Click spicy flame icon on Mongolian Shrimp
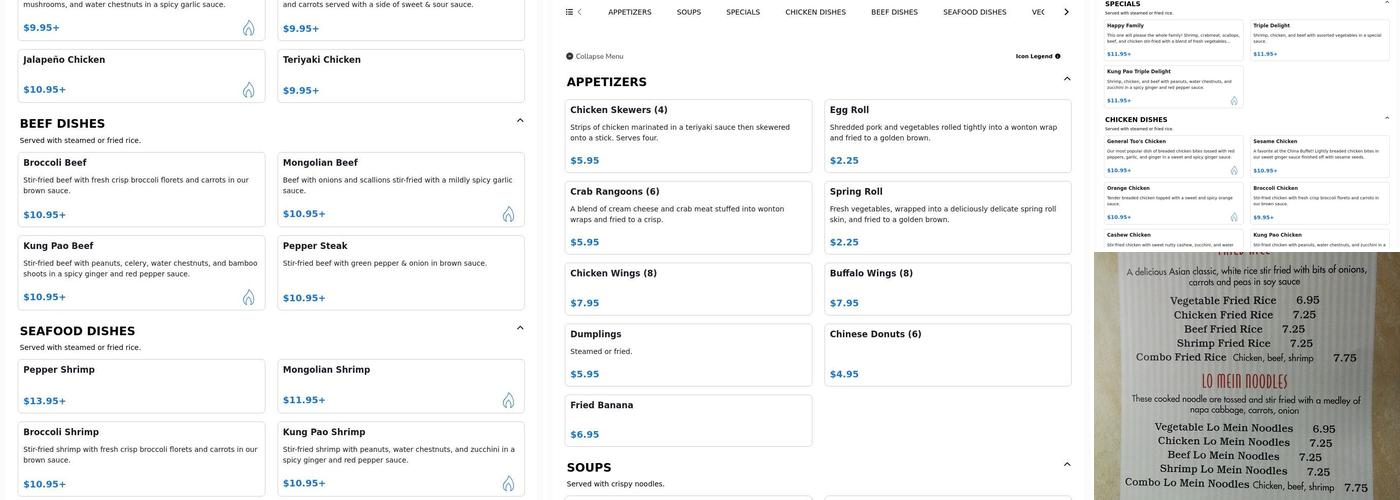Viewport: 1400px width, 500px height. click(x=508, y=400)
